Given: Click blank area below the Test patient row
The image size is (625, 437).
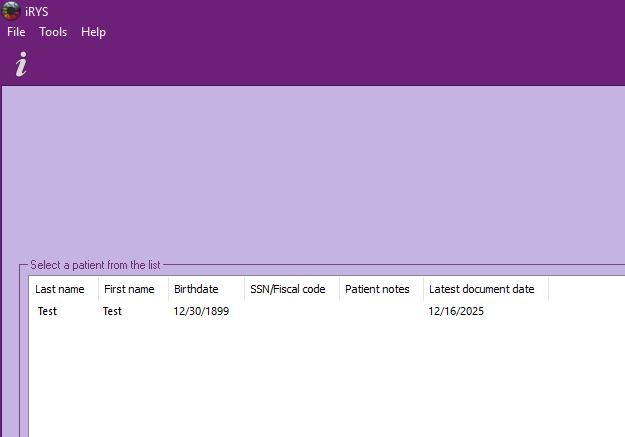Looking at the screenshot, I should click(x=300, y=380).
